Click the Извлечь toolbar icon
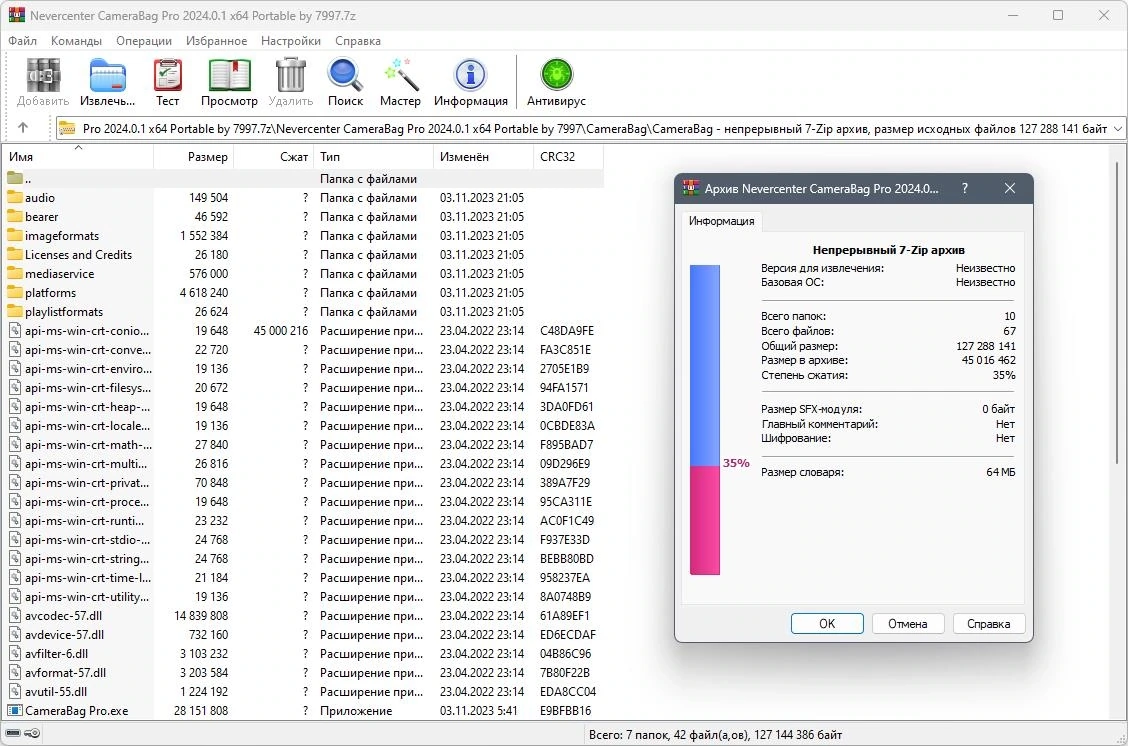Screen dimensions: 1128x746 [107, 76]
